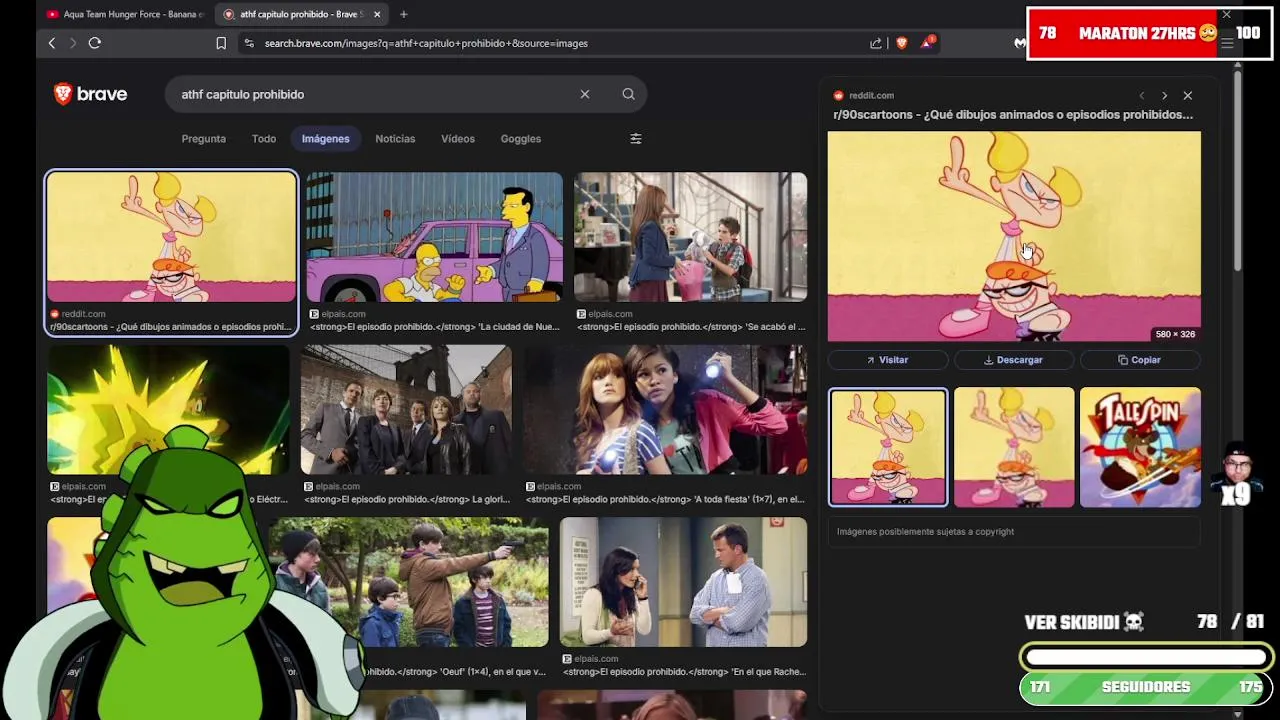Select the Dexter's Laboratory reddit result thumbnail
This screenshot has width=1280, height=720.
click(x=171, y=237)
